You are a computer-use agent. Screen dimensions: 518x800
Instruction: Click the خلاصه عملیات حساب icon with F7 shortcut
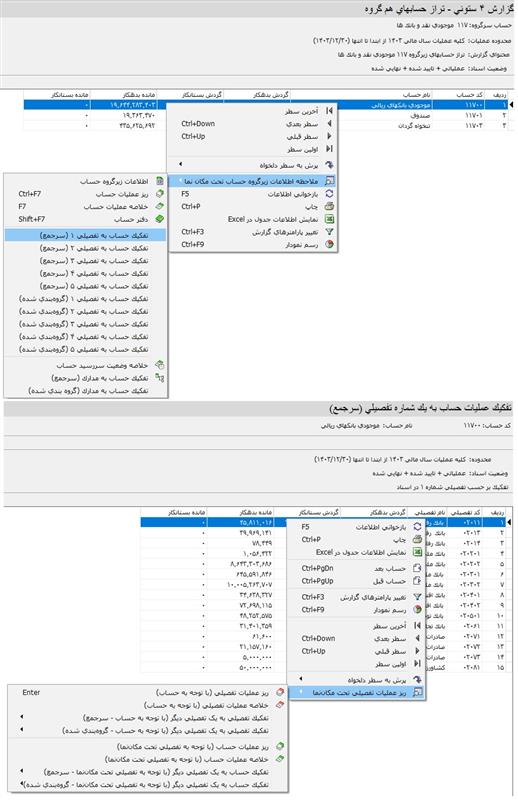pyautogui.click(x=160, y=207)
